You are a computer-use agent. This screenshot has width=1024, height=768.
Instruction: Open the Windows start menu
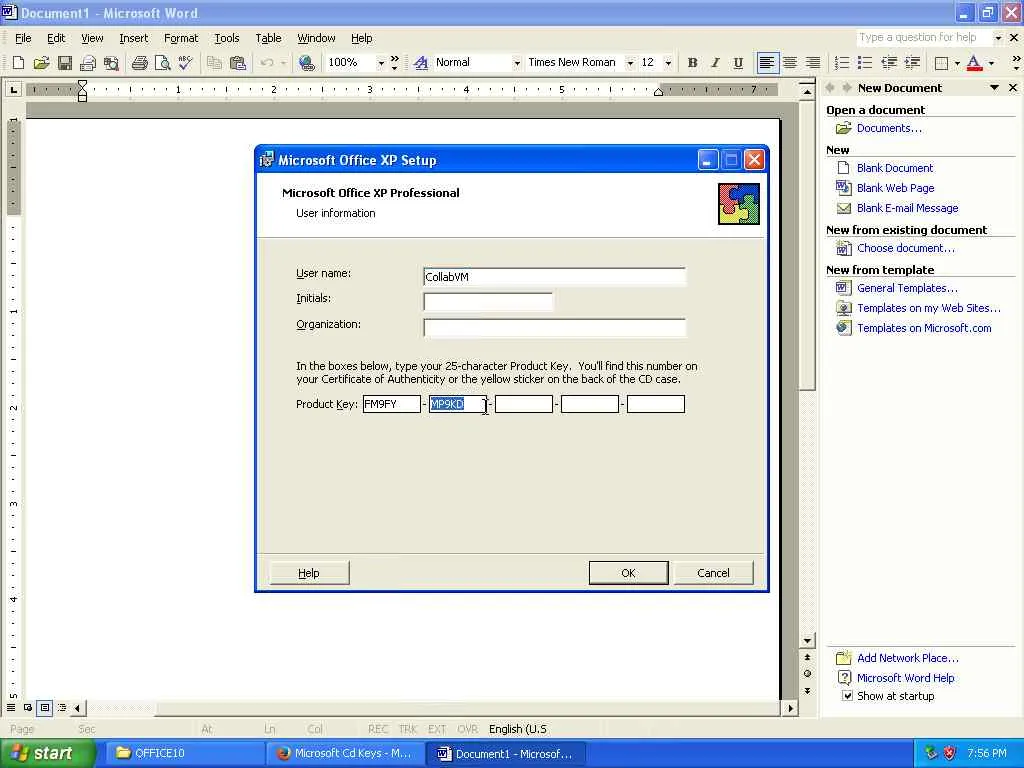tap(46, 753)
